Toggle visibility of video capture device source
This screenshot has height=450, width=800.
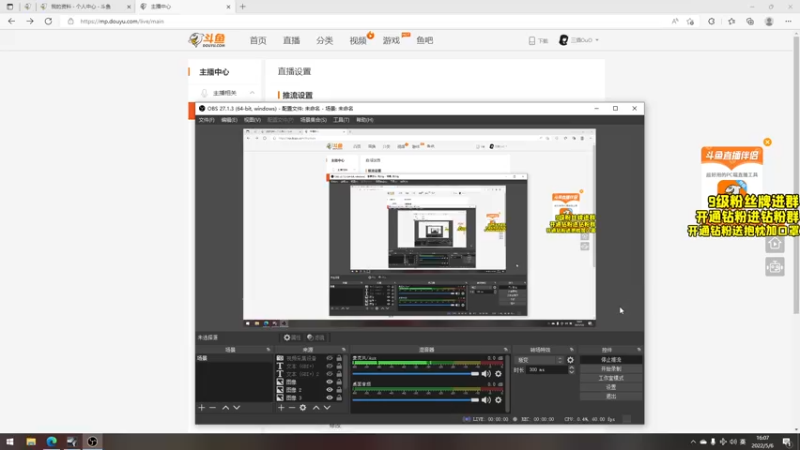(x=330, y=358)
